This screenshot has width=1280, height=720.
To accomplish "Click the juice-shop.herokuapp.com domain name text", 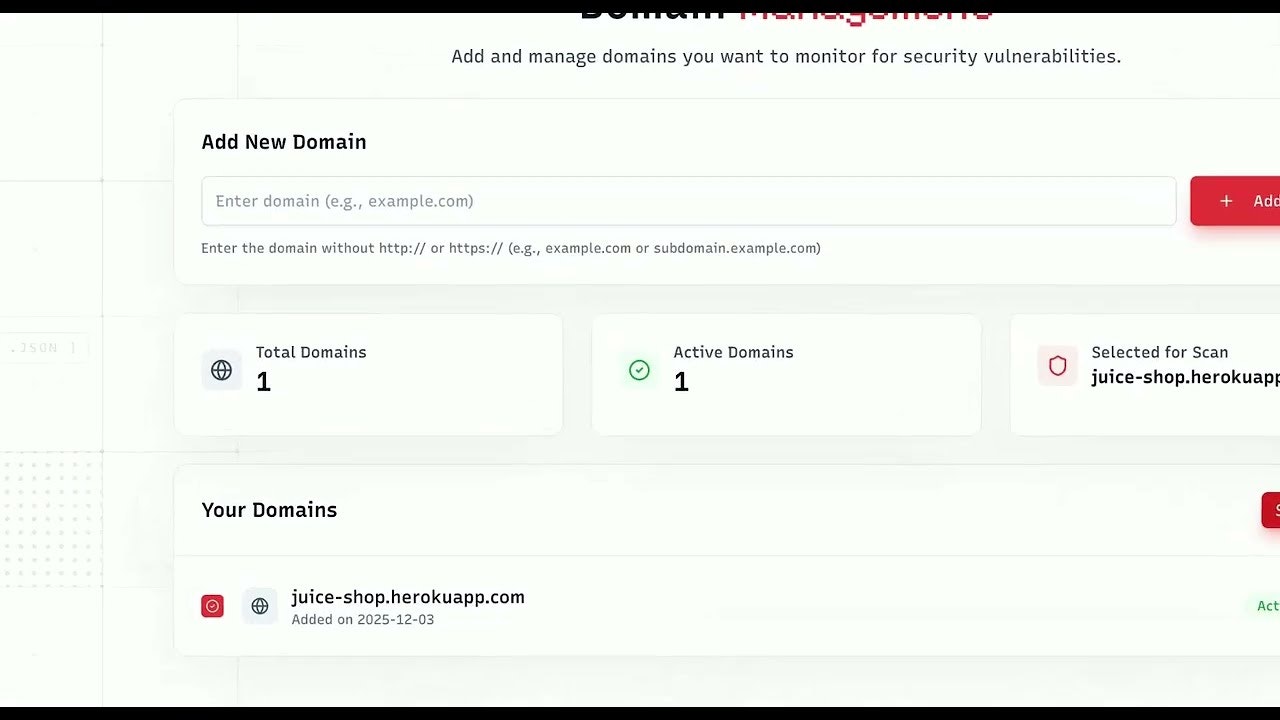I will coord(408,597).
